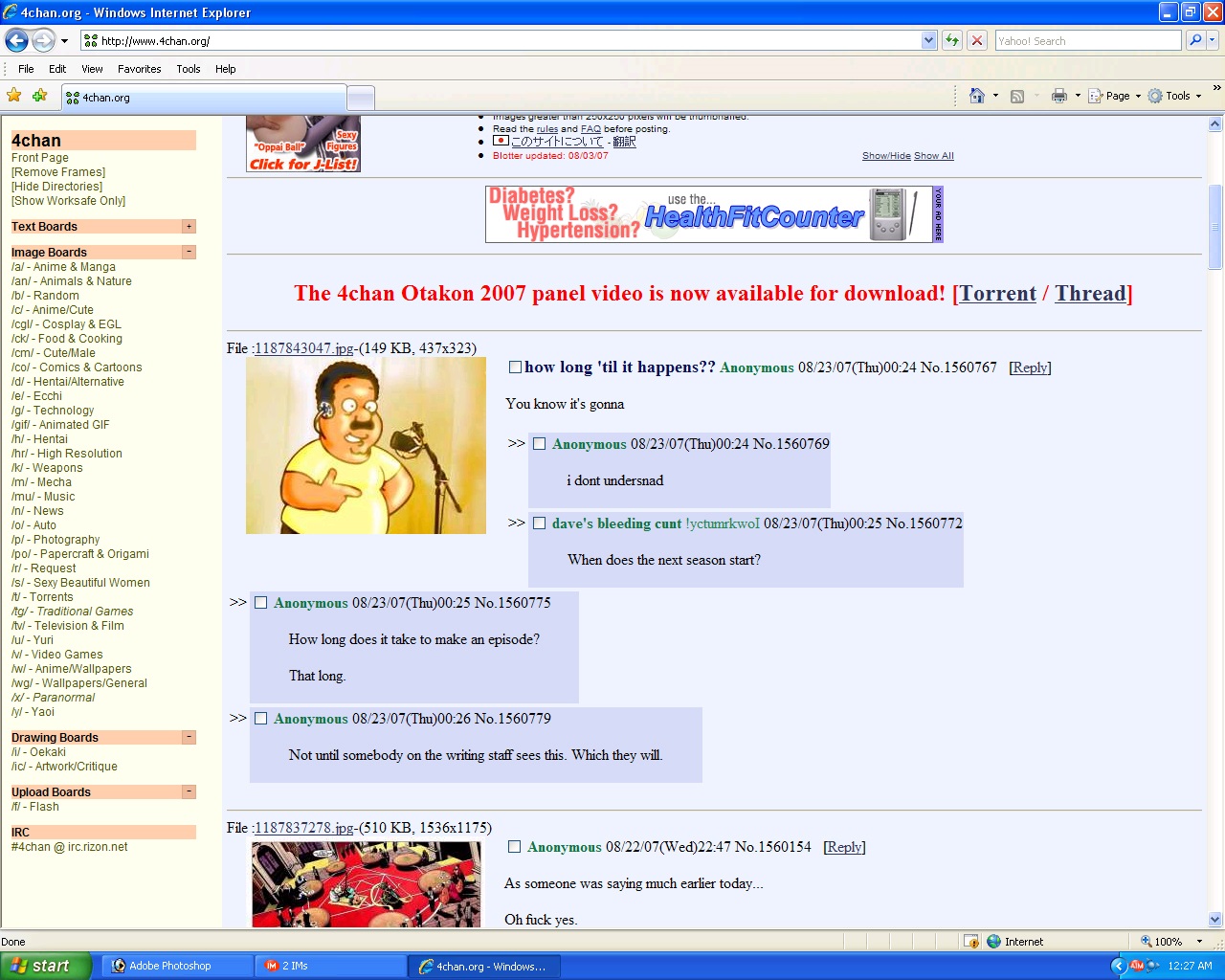Open the Edit menu
The image size is (1225, 980).
click(57, 69)
